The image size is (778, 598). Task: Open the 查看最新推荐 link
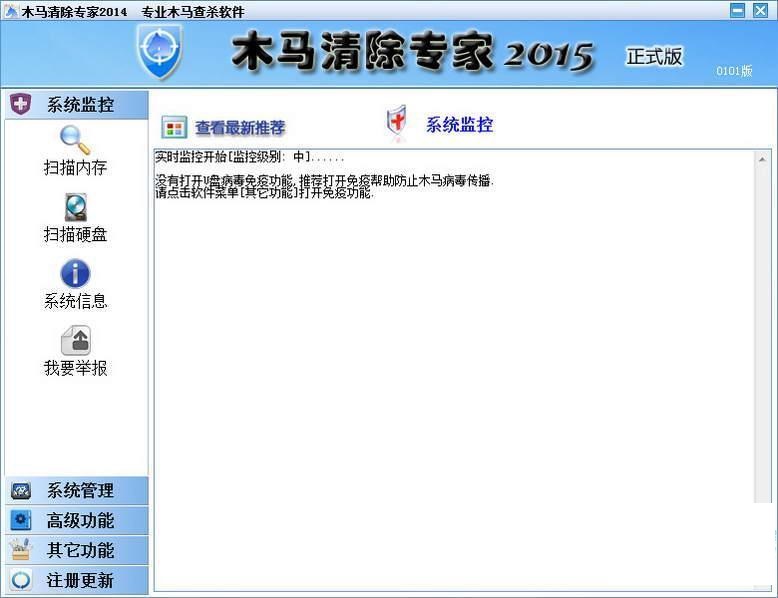[240, 128]
